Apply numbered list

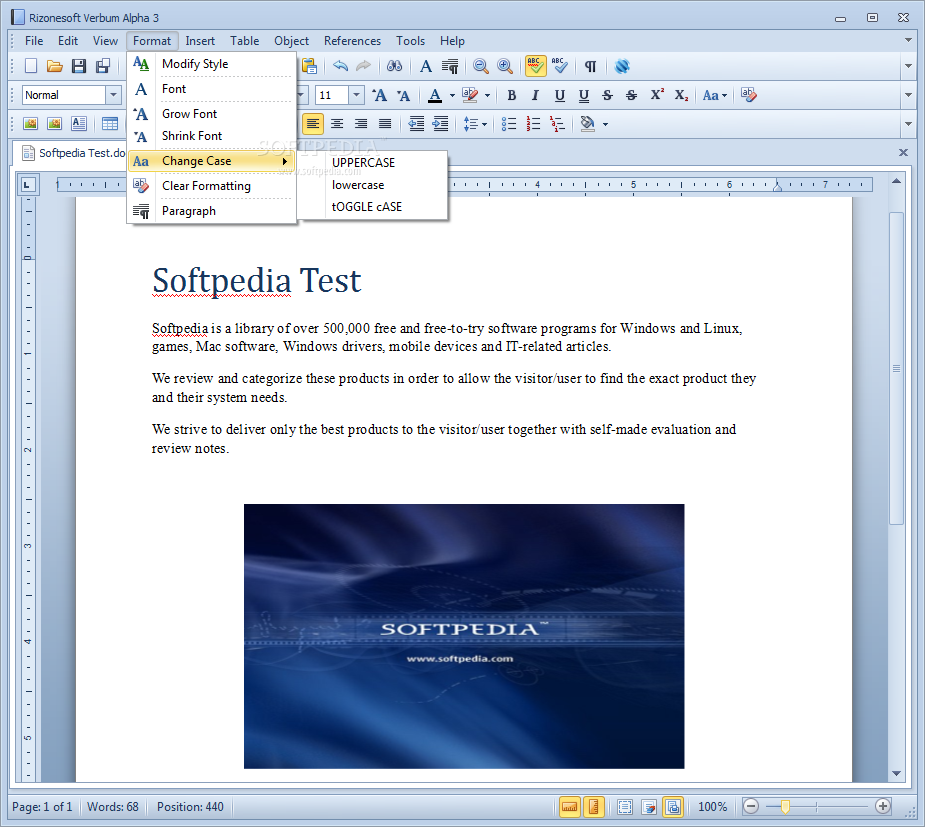tap(533, 124)
